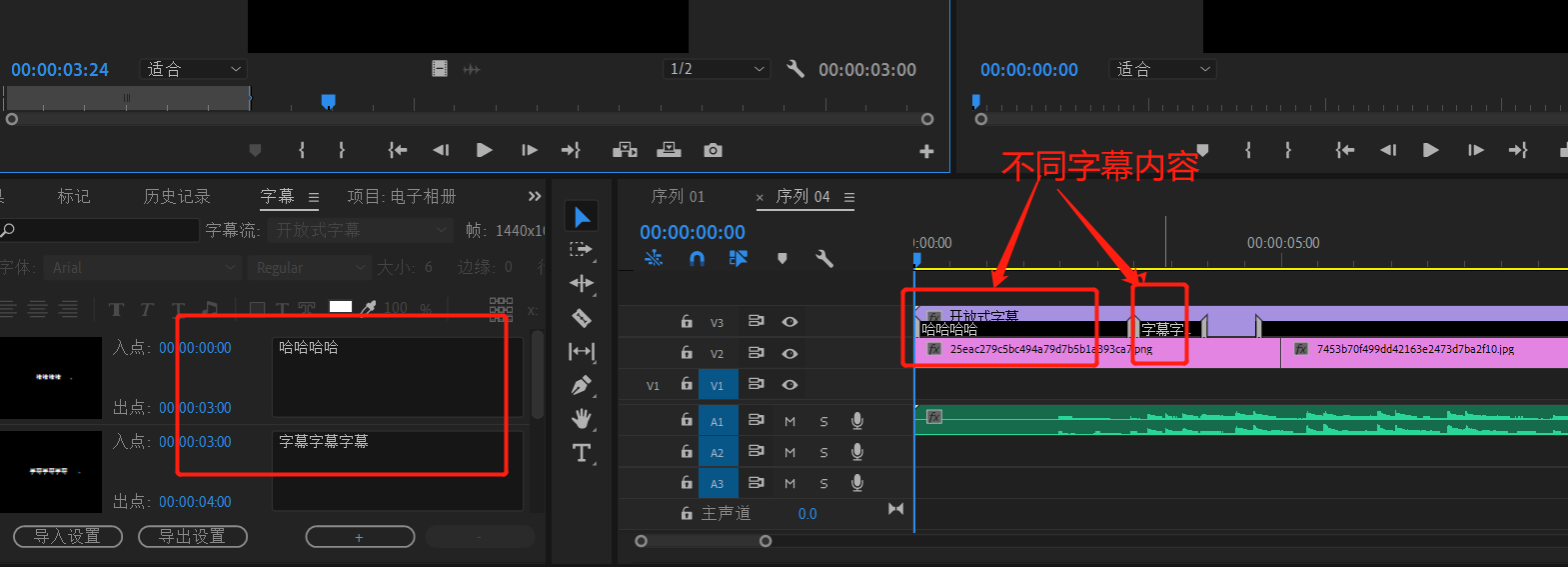Hide track V3 with eye toggle
The image size is (1568, 567).
[789, 322]
